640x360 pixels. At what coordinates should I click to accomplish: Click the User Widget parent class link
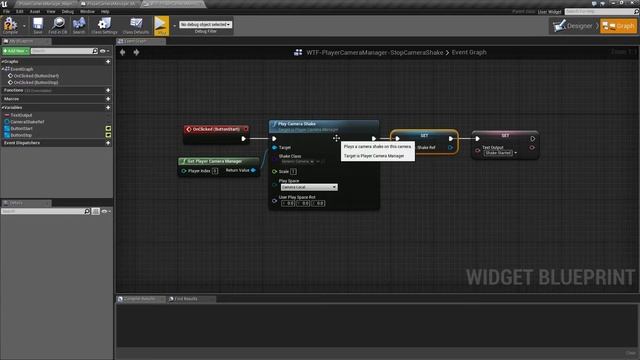(549, 12)
